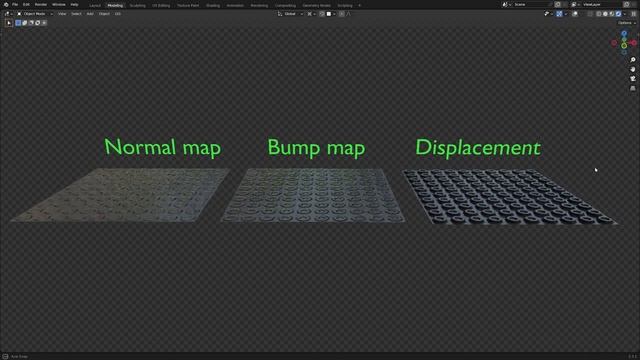
Task: Switch to the Geometry Nodes workspace tab
Action: point(316,5)
